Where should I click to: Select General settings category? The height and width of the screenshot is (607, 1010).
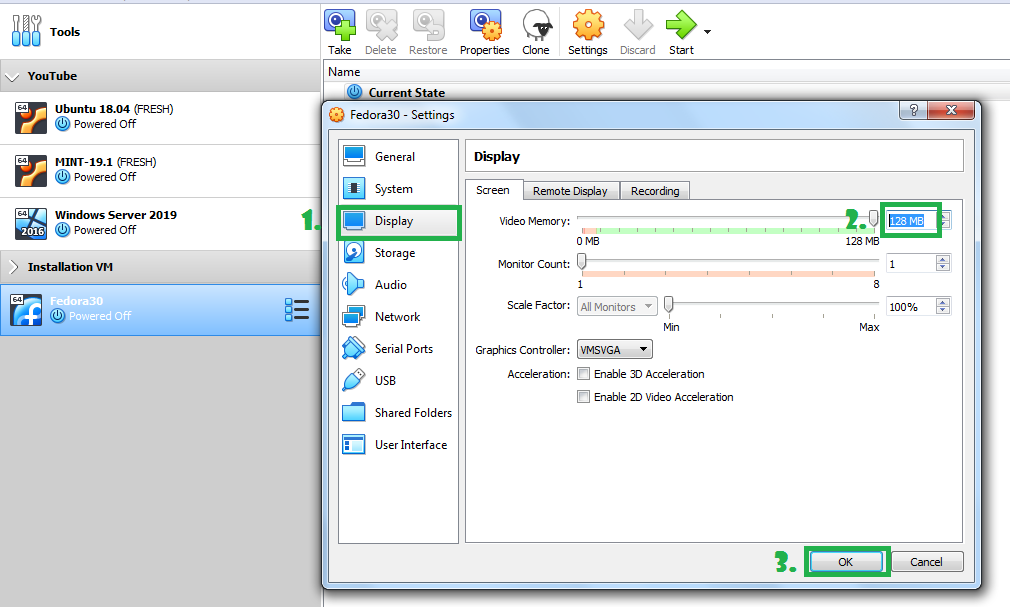pyautogui.click(x=398, y=157)
